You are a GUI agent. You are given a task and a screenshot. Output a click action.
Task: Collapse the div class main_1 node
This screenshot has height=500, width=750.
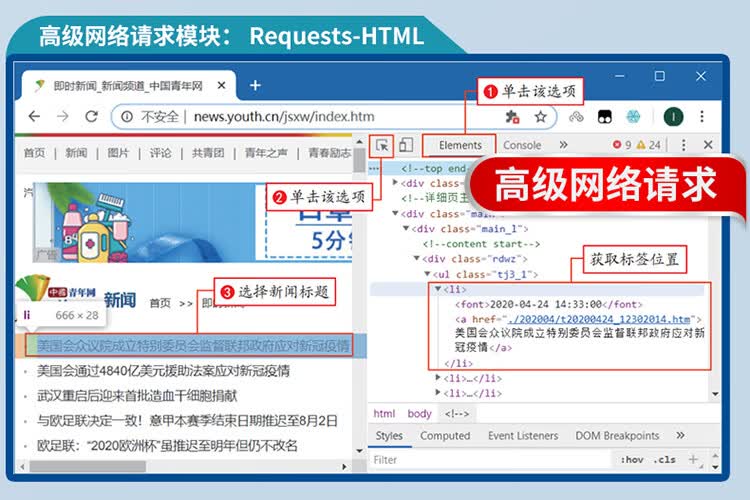point(406,228)
